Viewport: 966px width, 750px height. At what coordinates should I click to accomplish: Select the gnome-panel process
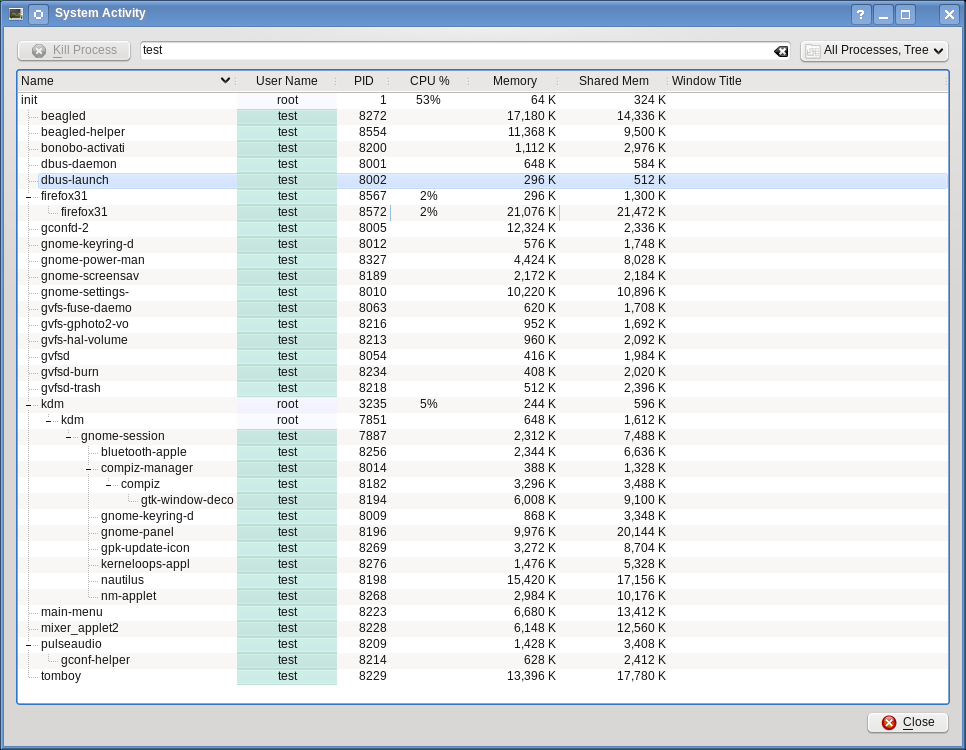[x=137, y=532]
